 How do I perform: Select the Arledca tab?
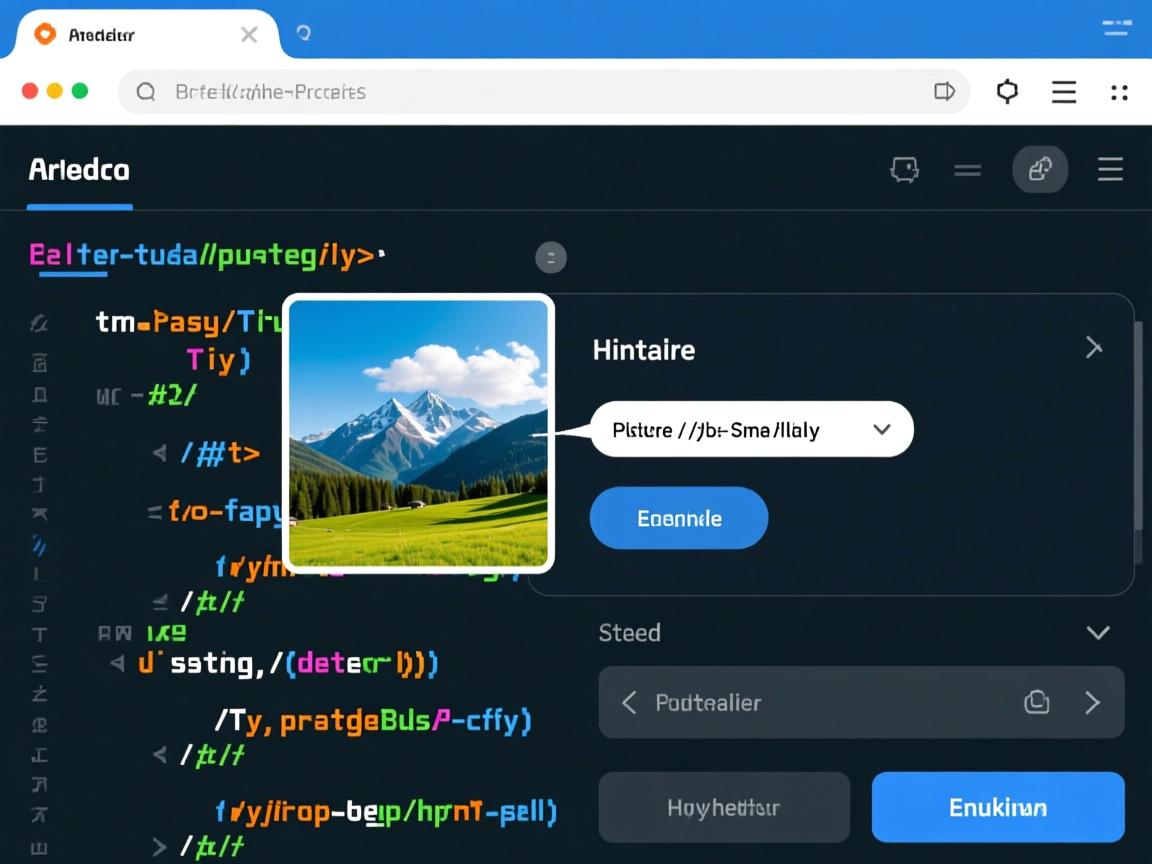point(79,170)
